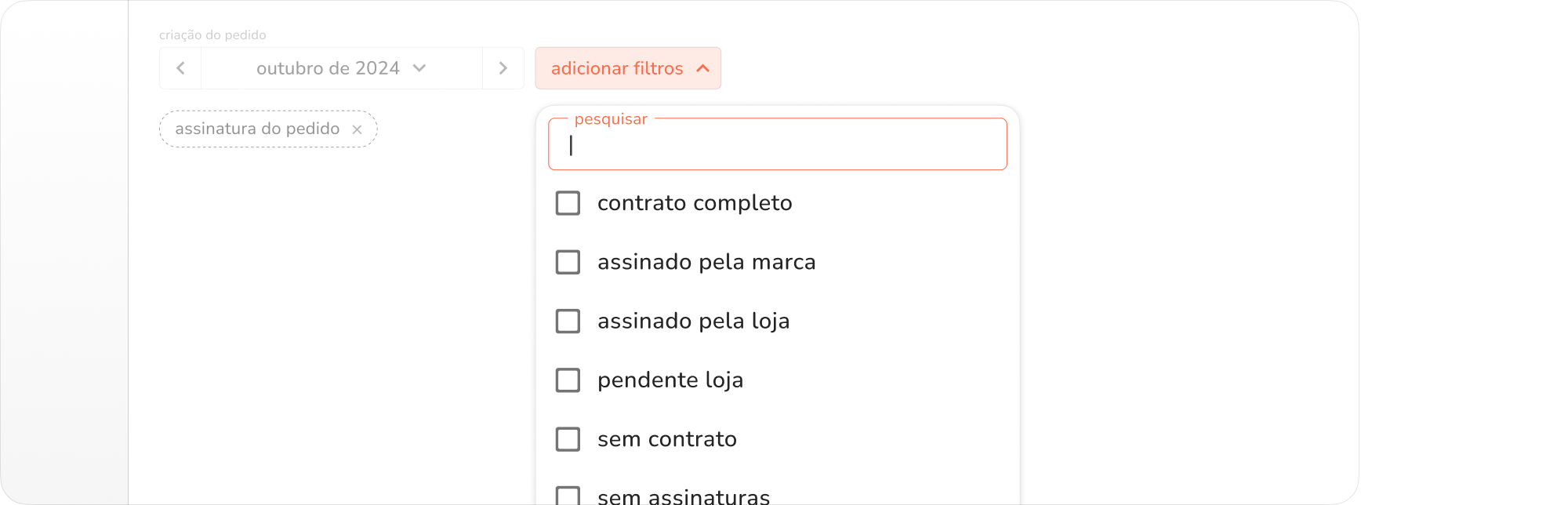Toggle the pendente loja checkbox
Screen dimensions: 1568x505
point(568,380)
